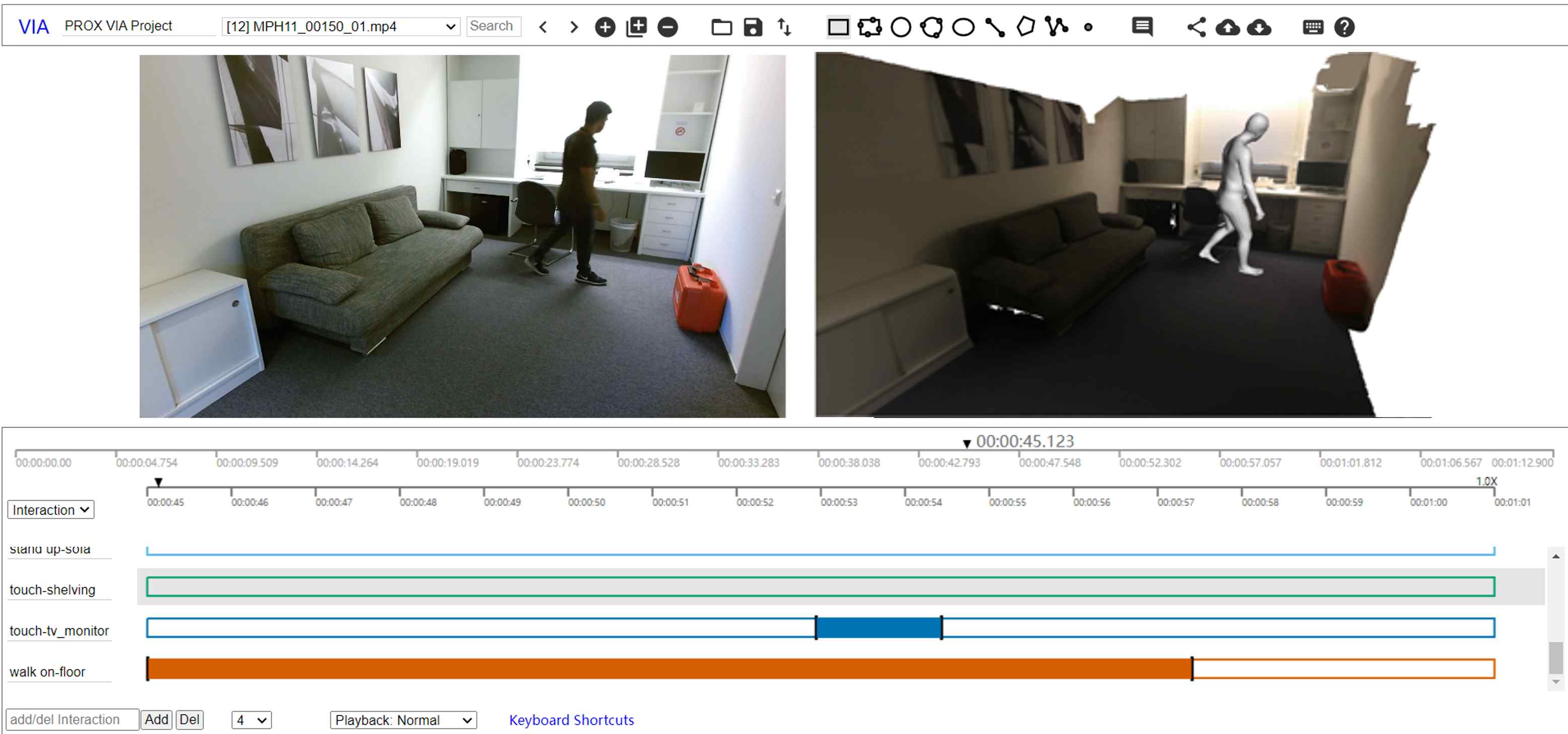Click the save project icon

[753, 27]
